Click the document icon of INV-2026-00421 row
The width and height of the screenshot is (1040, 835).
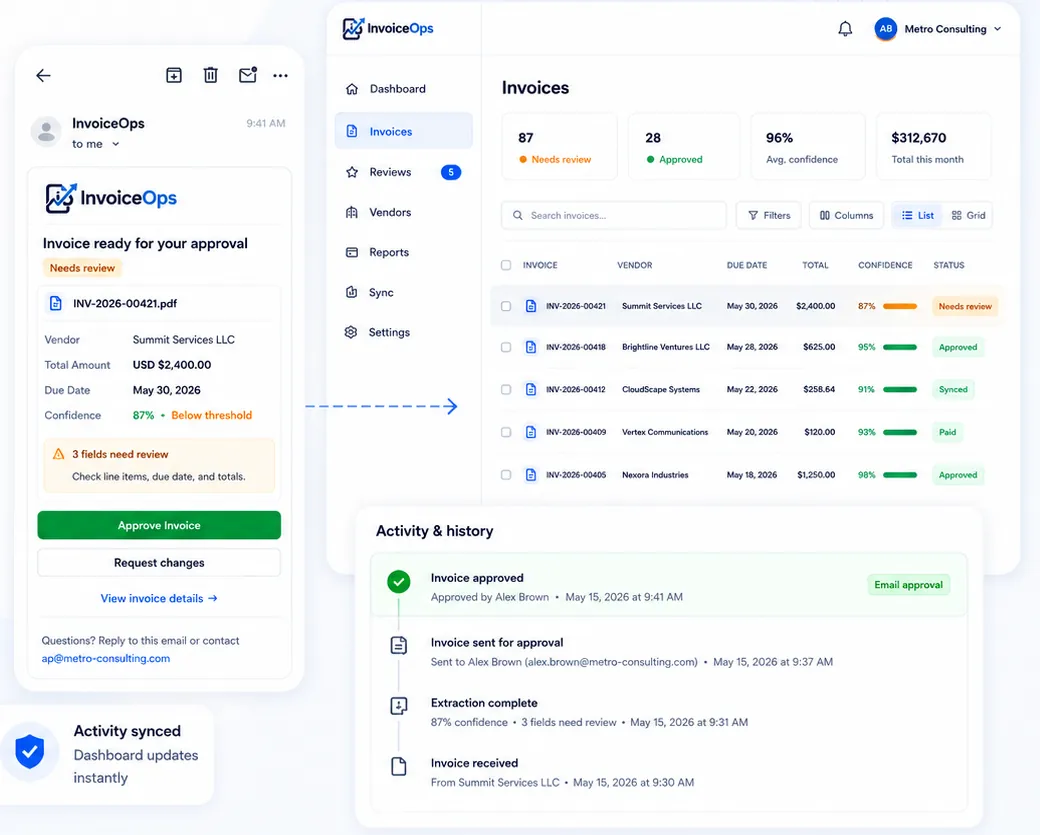[531, 306]
